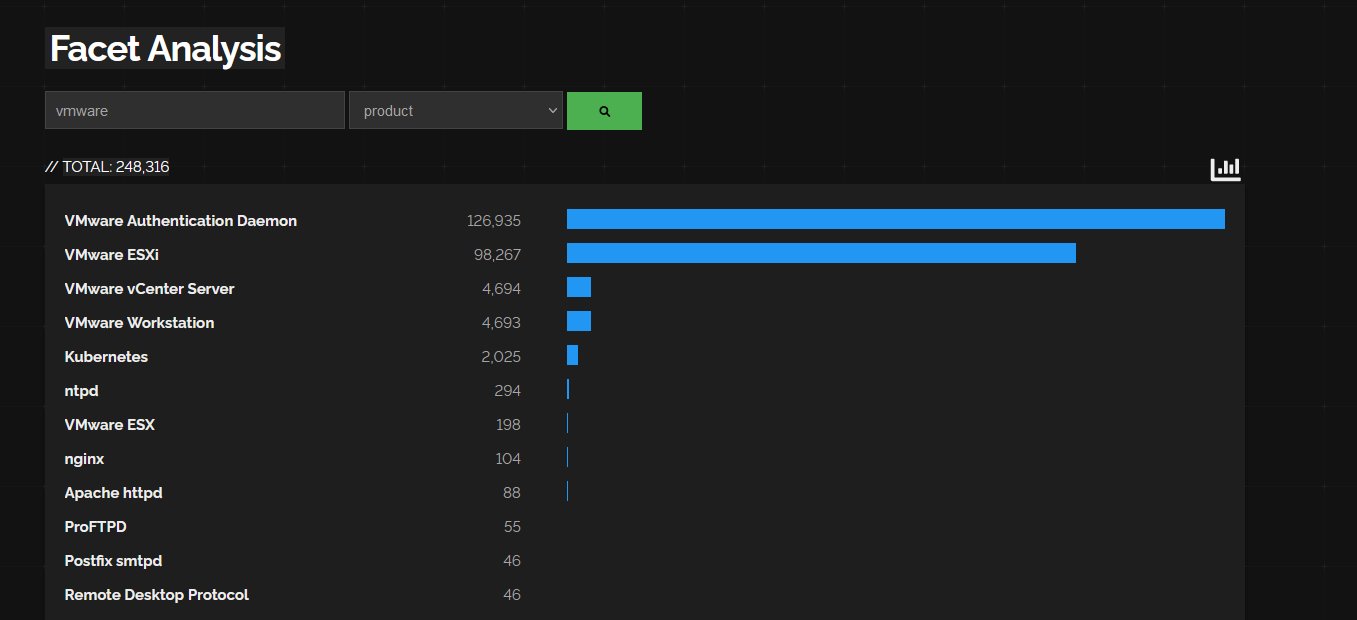Select VMware vCenter Server entry
The image size is (1357, 620).
point(150,289)
